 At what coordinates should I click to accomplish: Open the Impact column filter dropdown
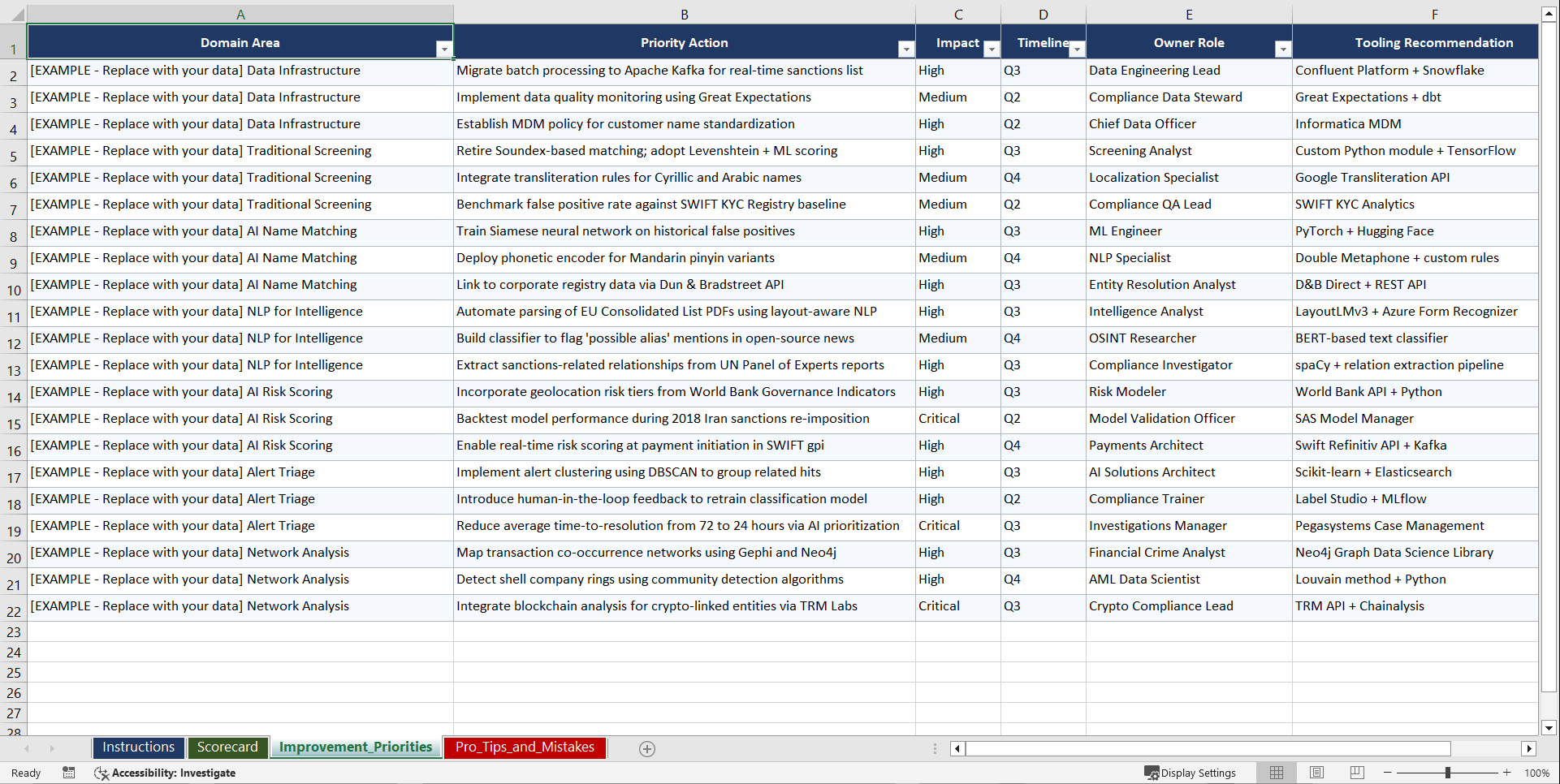tap(991, 49)
